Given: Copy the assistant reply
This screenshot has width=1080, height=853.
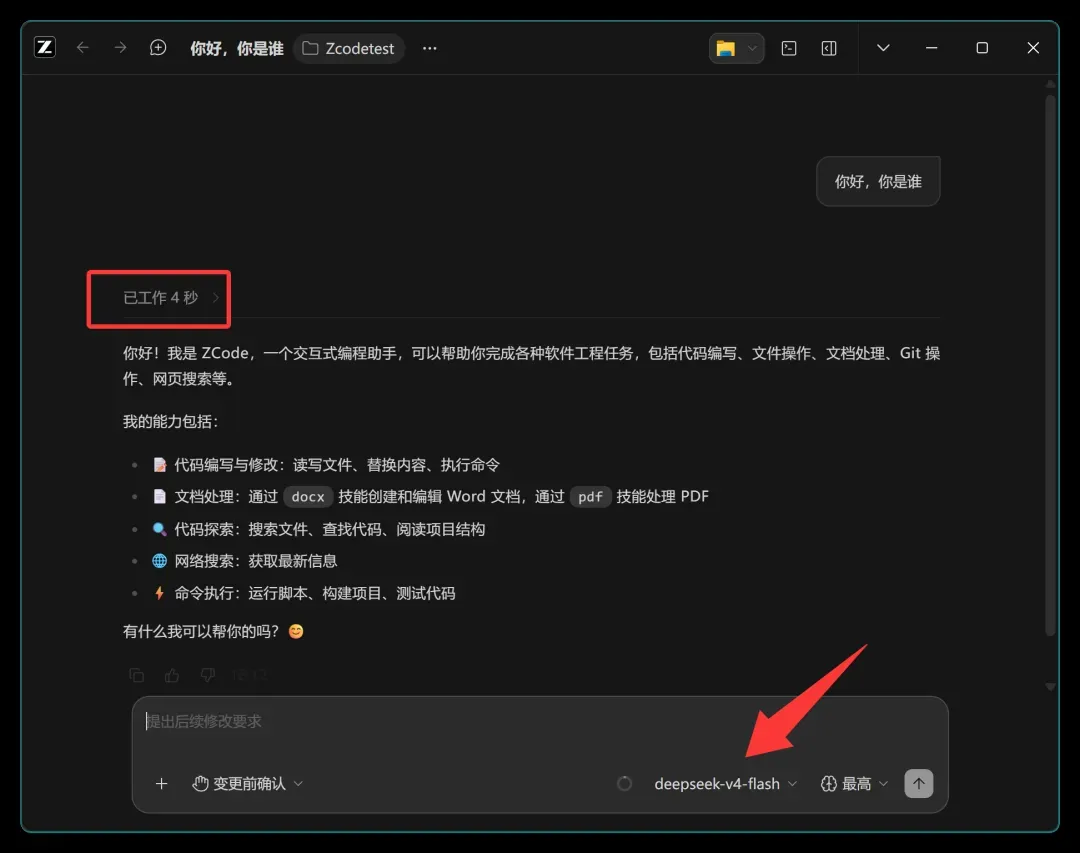Looking at the screenshot, I should pos(136,675).
